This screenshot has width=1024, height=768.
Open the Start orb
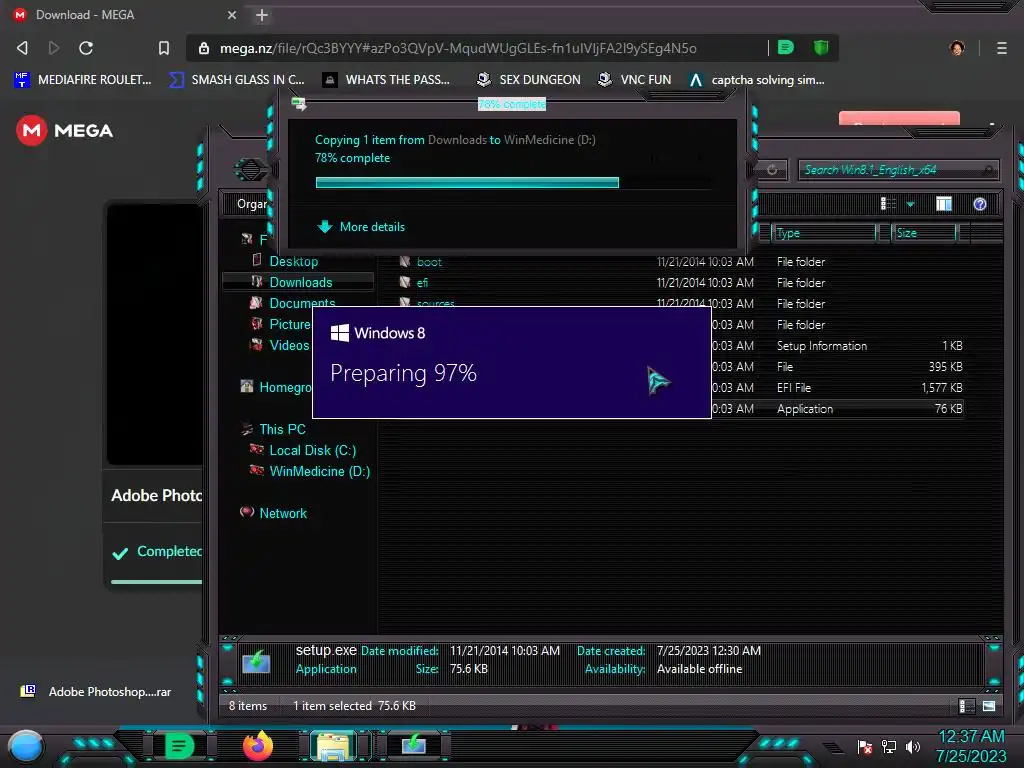pyautogui.click(x=26, y=746)
